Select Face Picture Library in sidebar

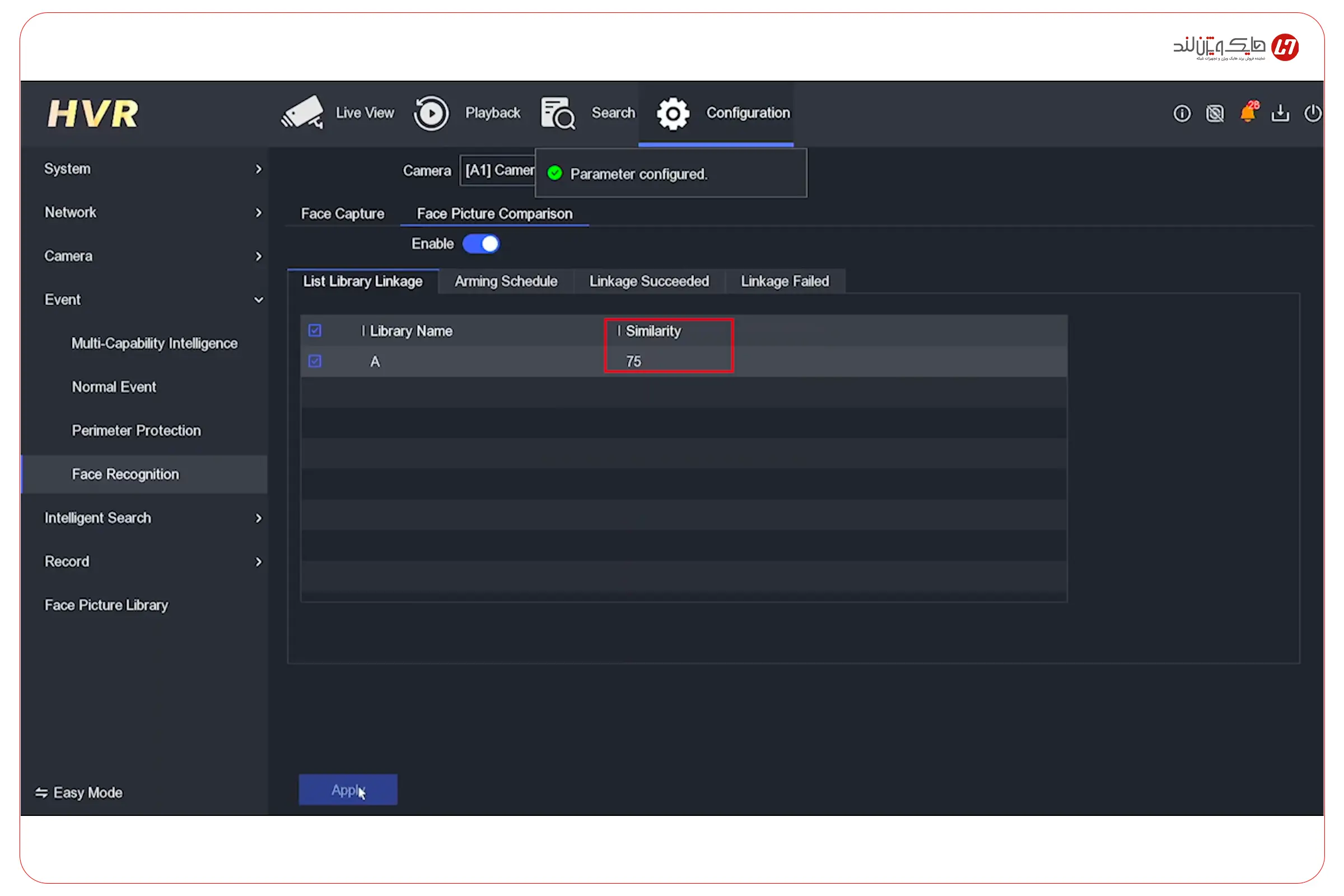point(106,605)
